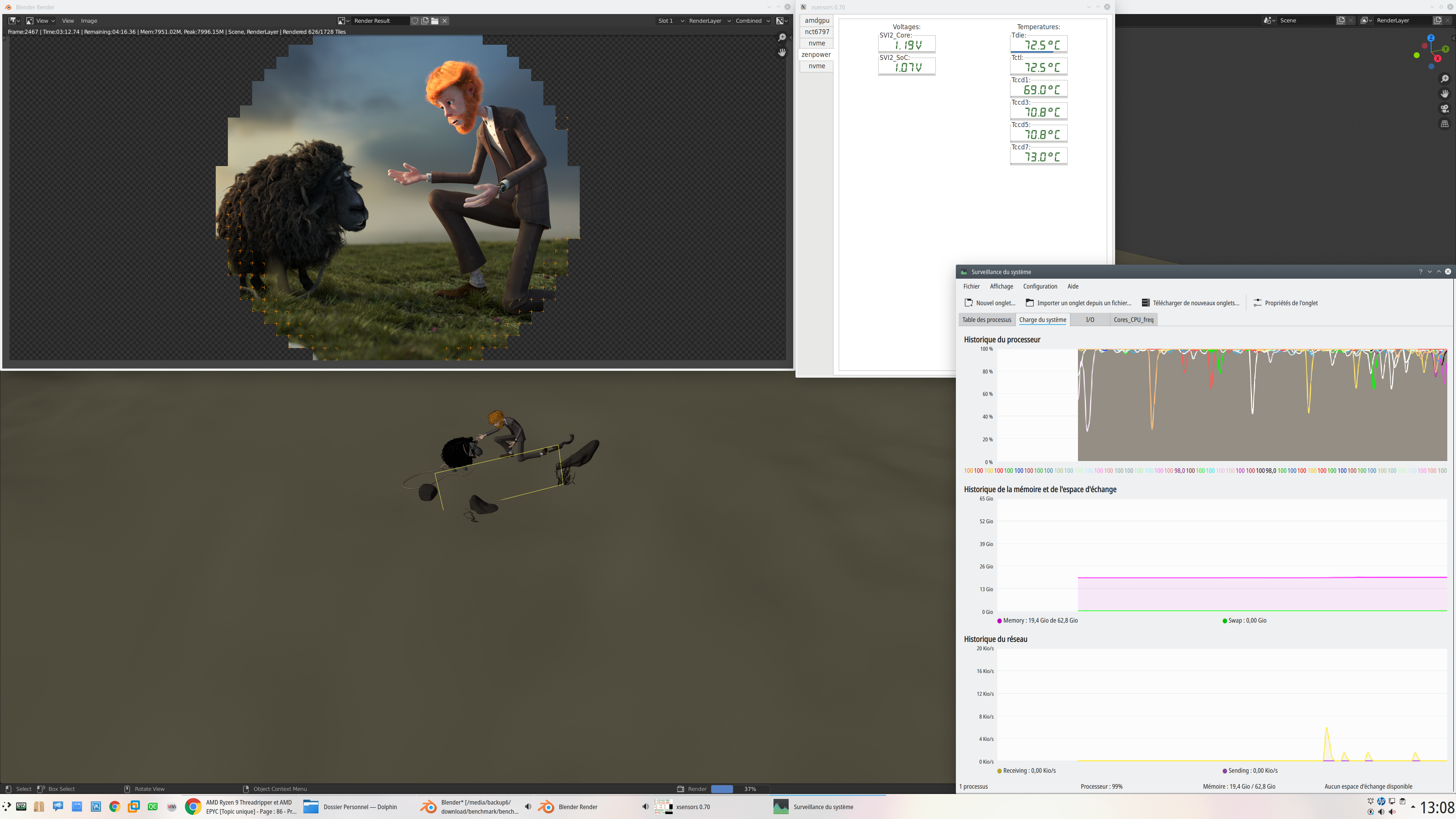The width and height of the screenshot is (1456, 819).
Task: Select the zenpower tab in xsensors
Action: (x=816, y=54)
